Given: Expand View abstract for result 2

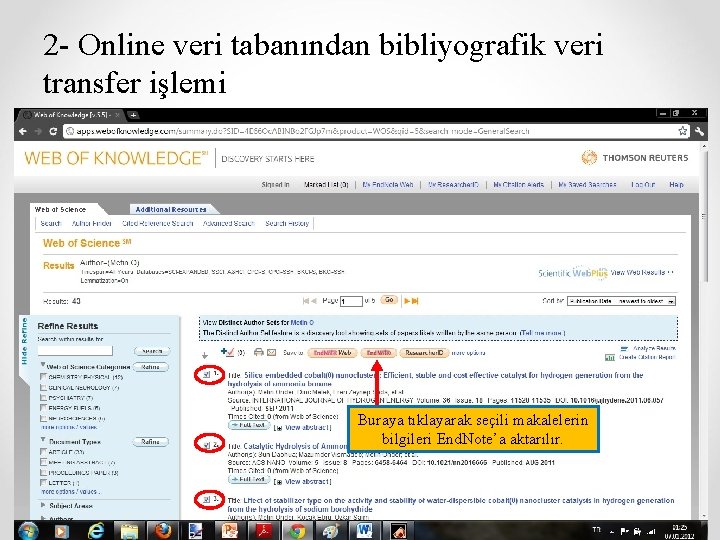Looking at the screenshot, I should 303,482.
